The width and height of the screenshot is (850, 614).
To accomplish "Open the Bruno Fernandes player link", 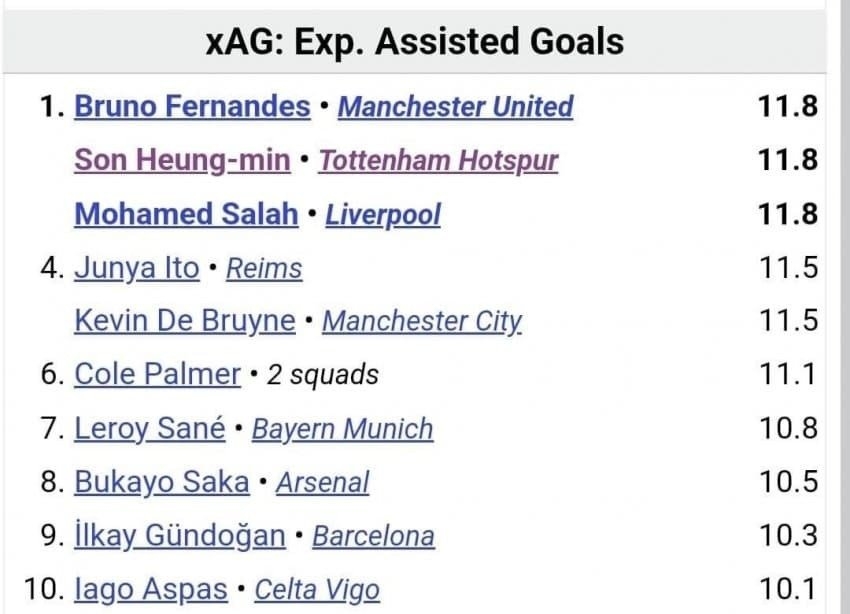I will [192, 106].
